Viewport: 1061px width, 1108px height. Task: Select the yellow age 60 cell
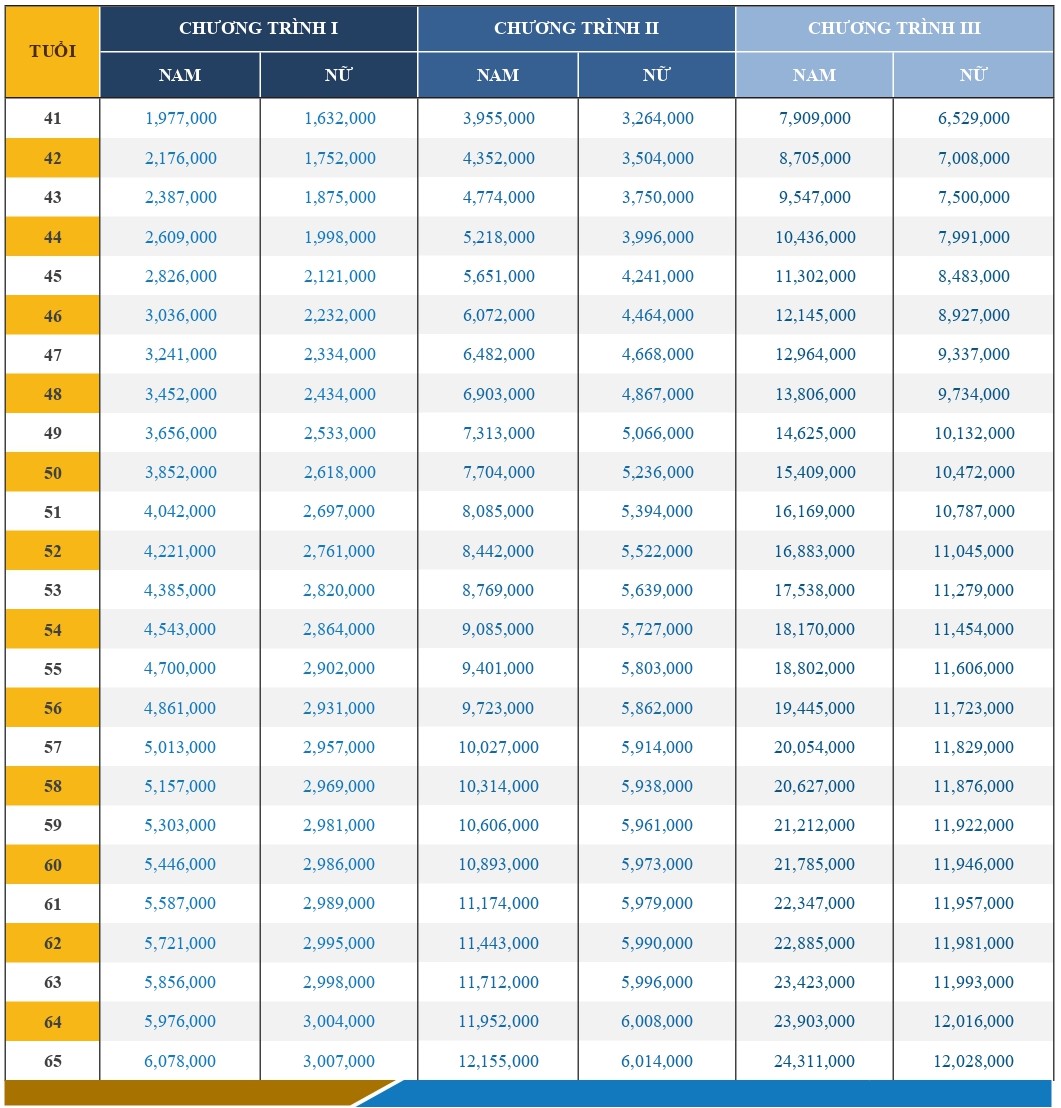pyautogui.click(x=52, y=864)
